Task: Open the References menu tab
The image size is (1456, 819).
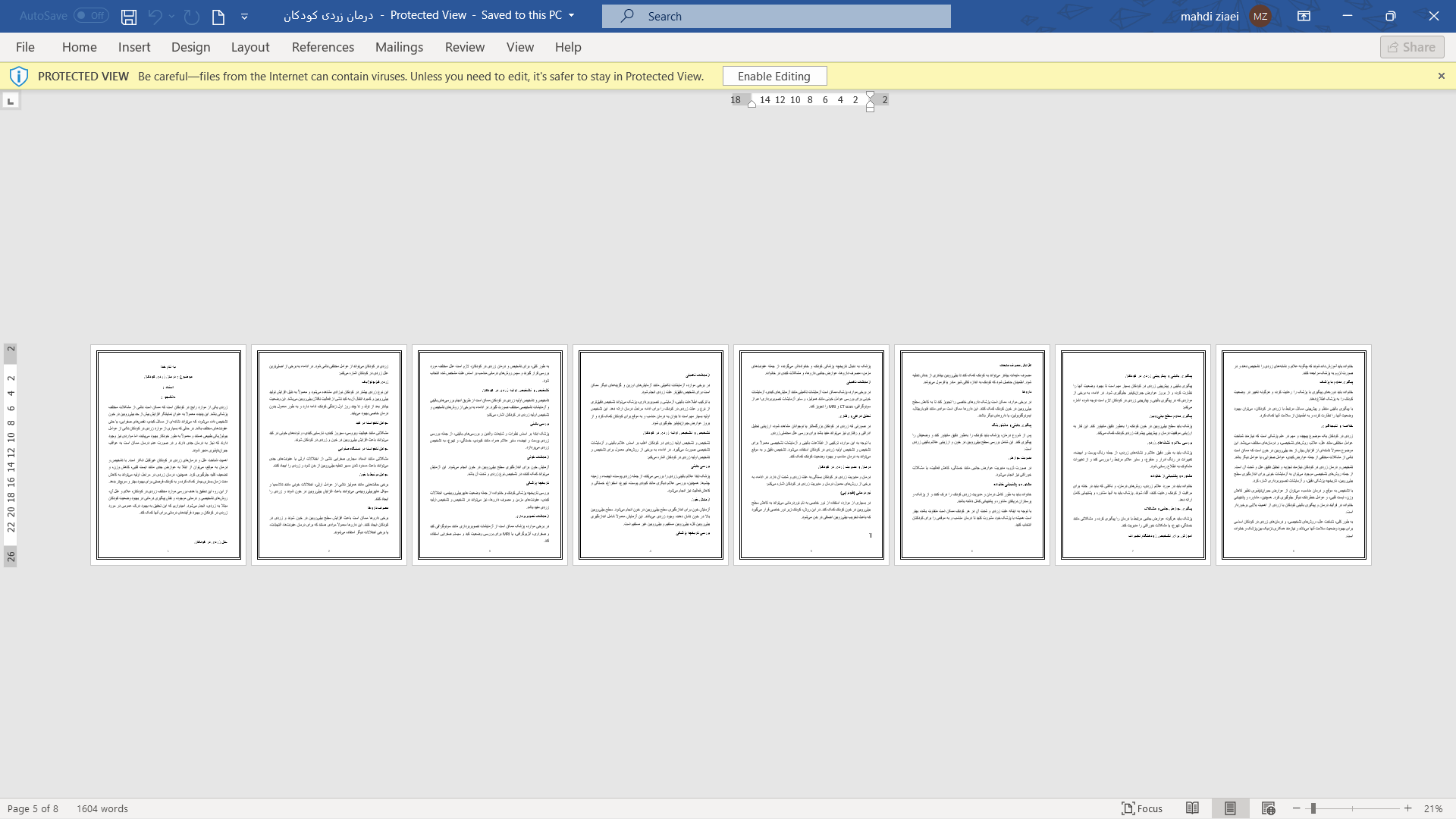Action: [x=323, y=47]
